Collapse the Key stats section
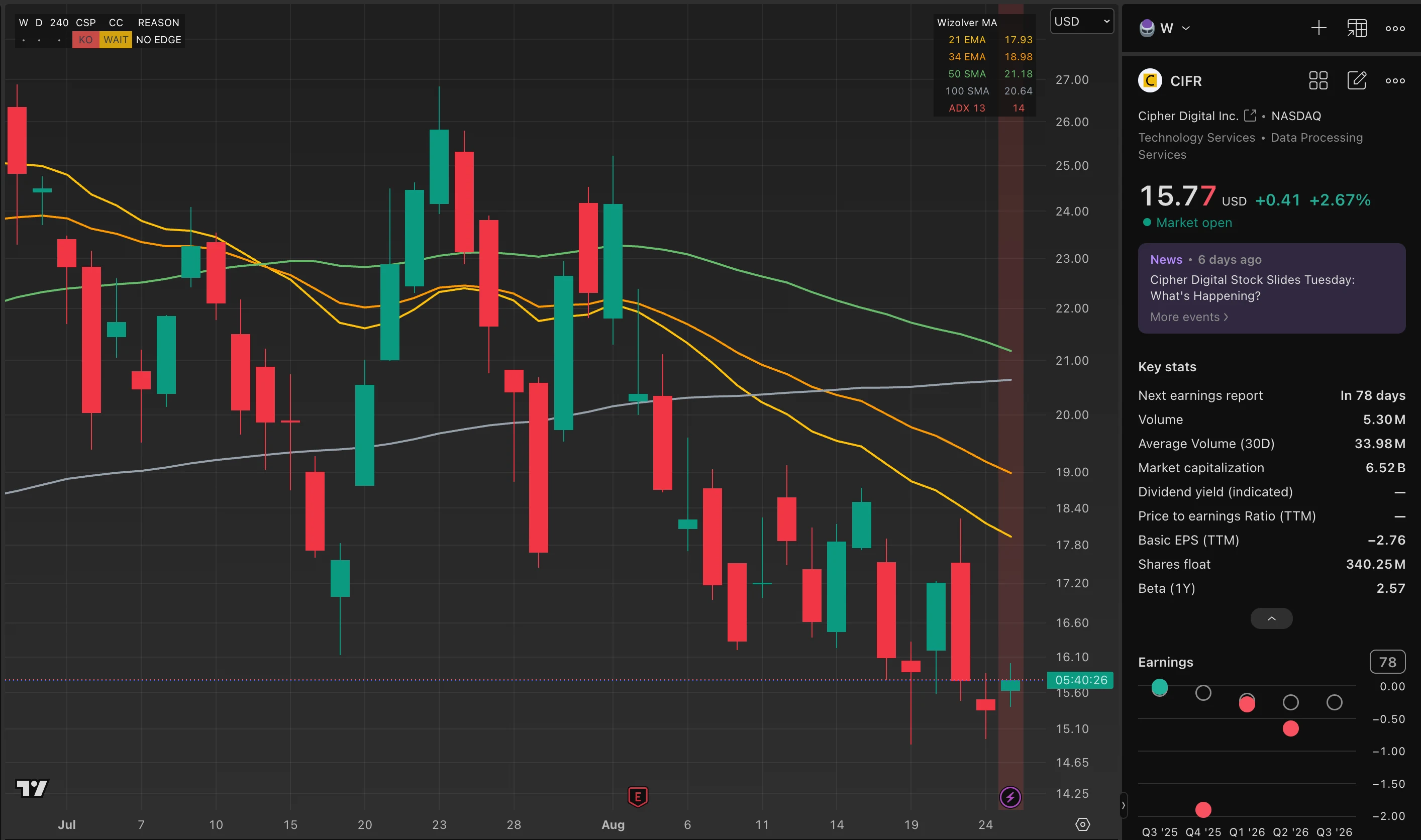 click(x=1272, y=618)
